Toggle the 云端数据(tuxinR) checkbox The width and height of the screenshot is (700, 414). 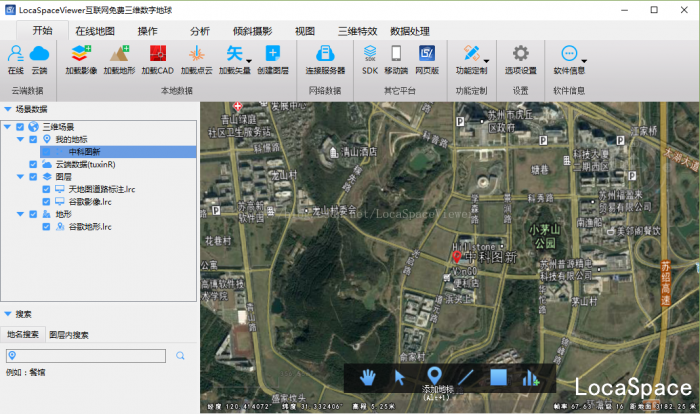pos(33,164)
